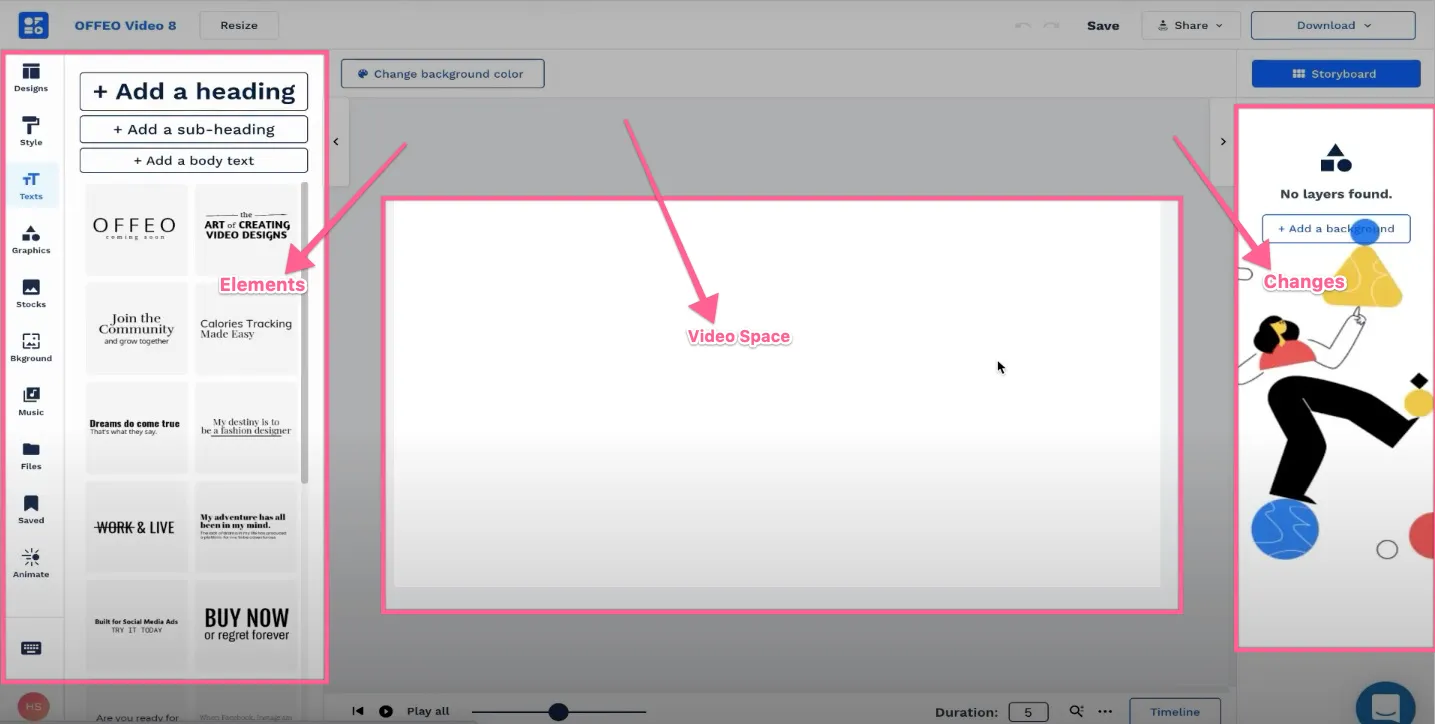Click the OFFEO Video 8 project title
Image resolution: width=1435 pixels, height=724 pixels.
tap(125, 25)
